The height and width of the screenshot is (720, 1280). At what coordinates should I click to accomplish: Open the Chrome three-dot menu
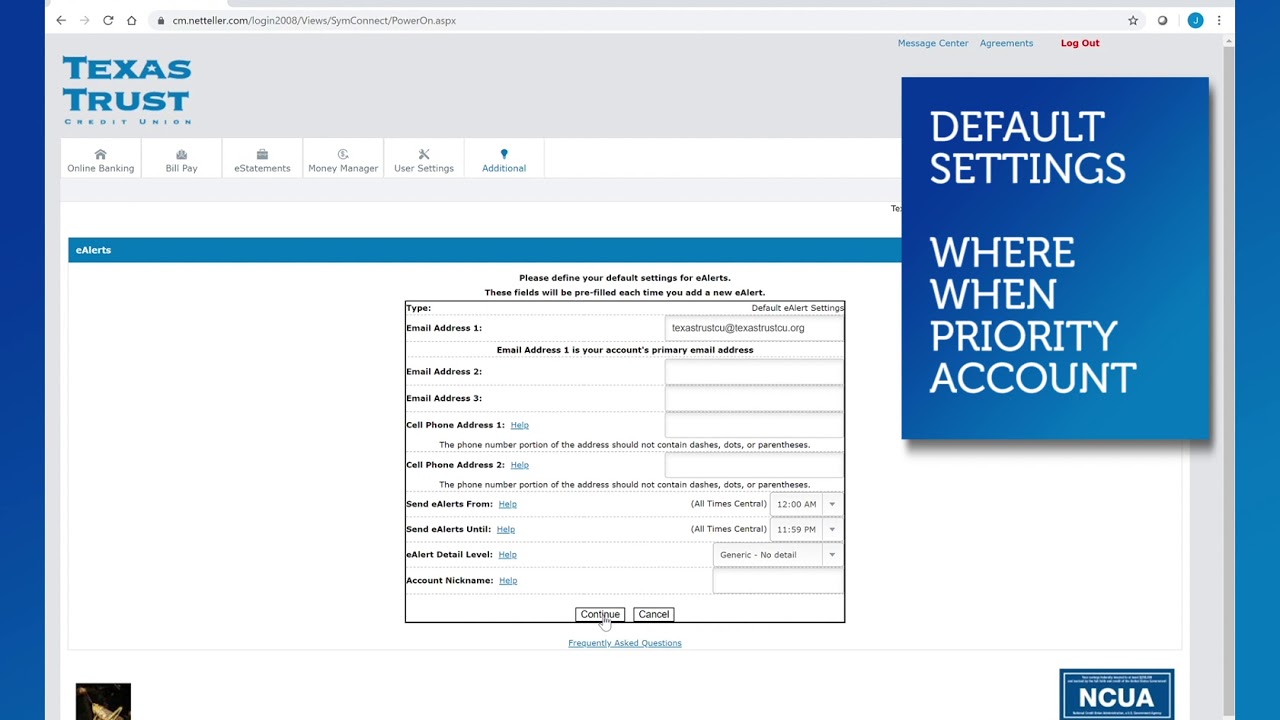[x=1218, y=20]
